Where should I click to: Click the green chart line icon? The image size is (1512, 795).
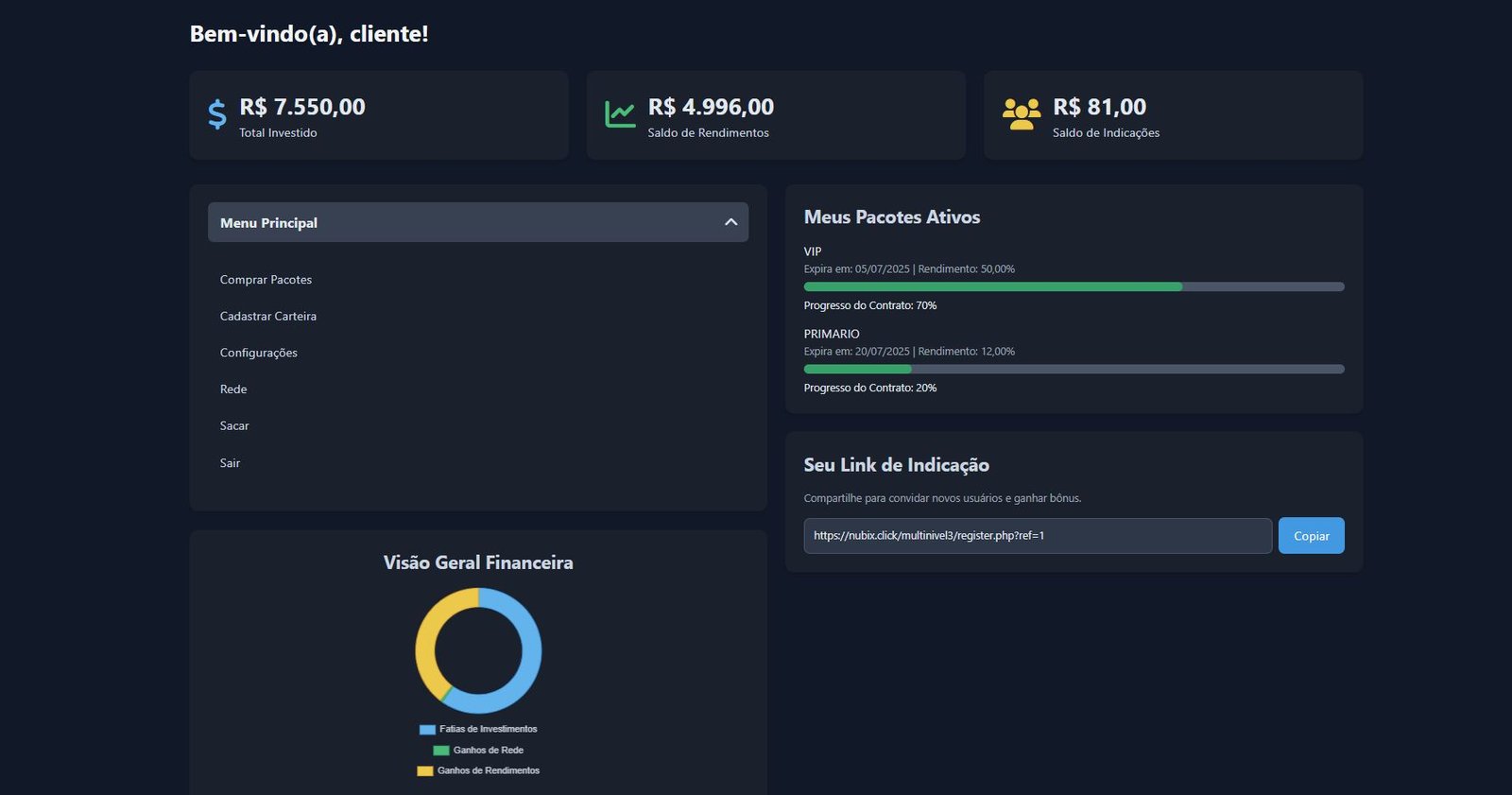point(620,114)
